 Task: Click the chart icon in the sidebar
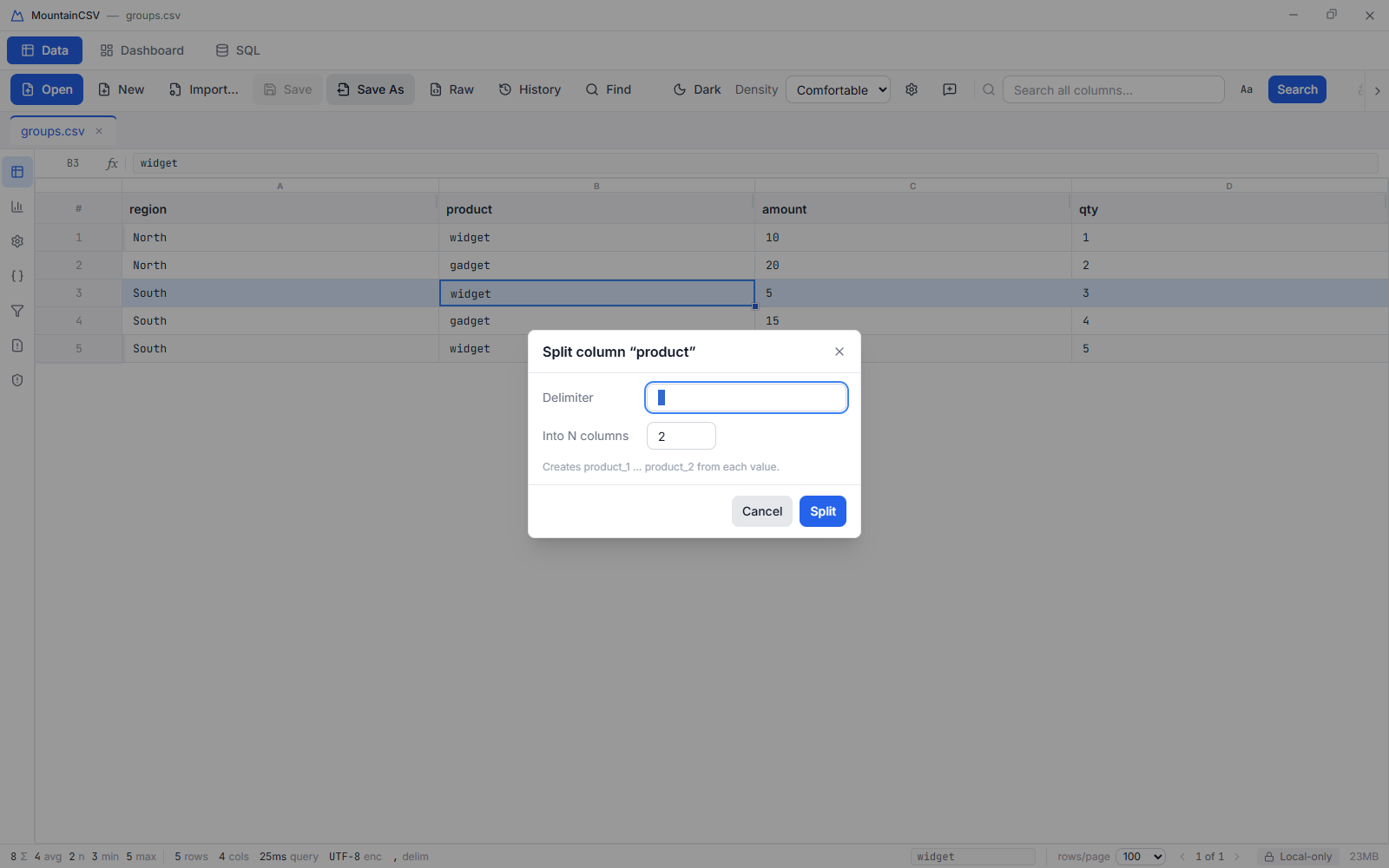[17, 207]
